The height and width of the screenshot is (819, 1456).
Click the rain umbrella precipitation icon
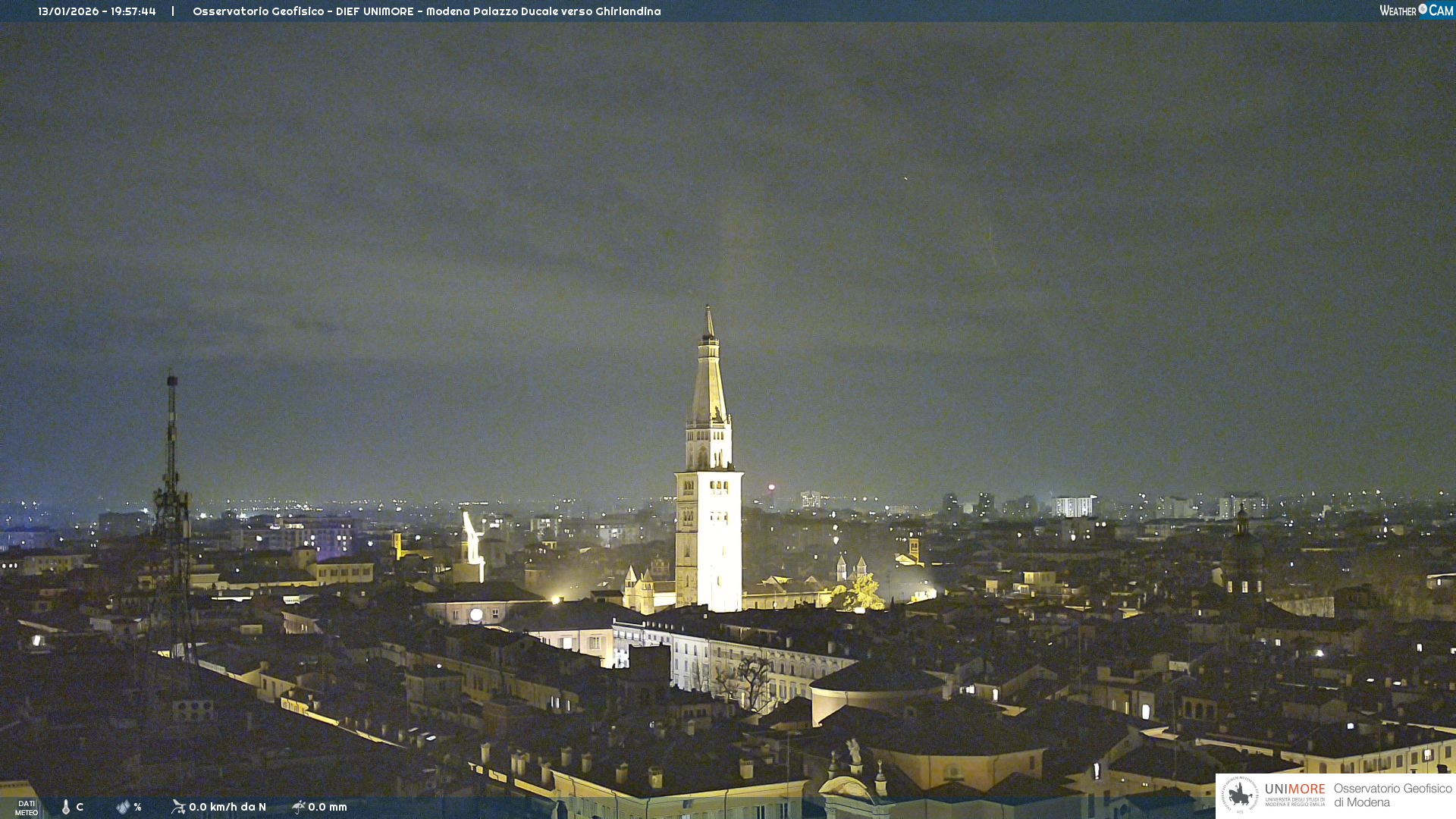point(298,807)
